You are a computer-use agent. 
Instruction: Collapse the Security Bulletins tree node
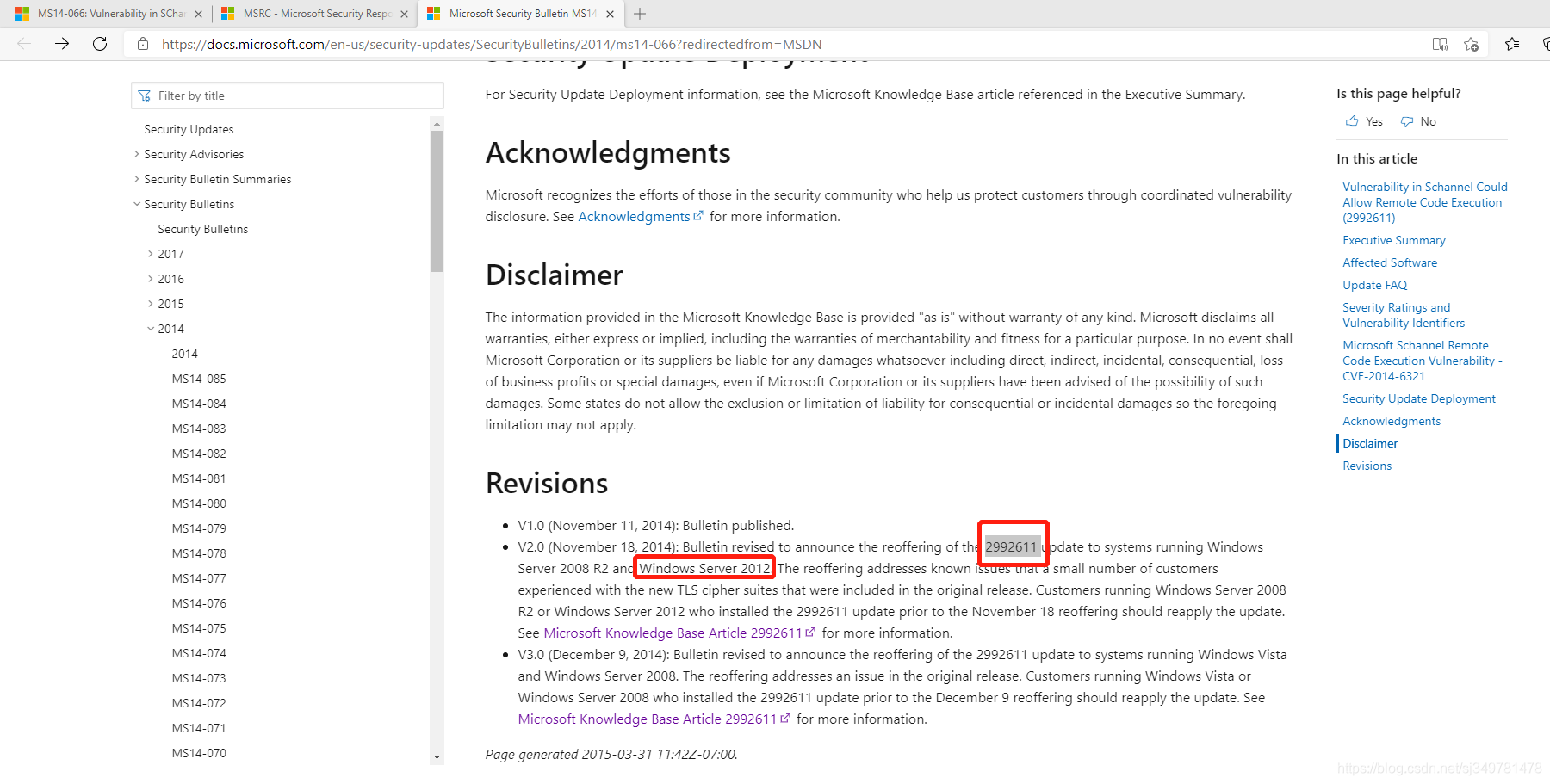pyautogui.click(x=137, y=204)
